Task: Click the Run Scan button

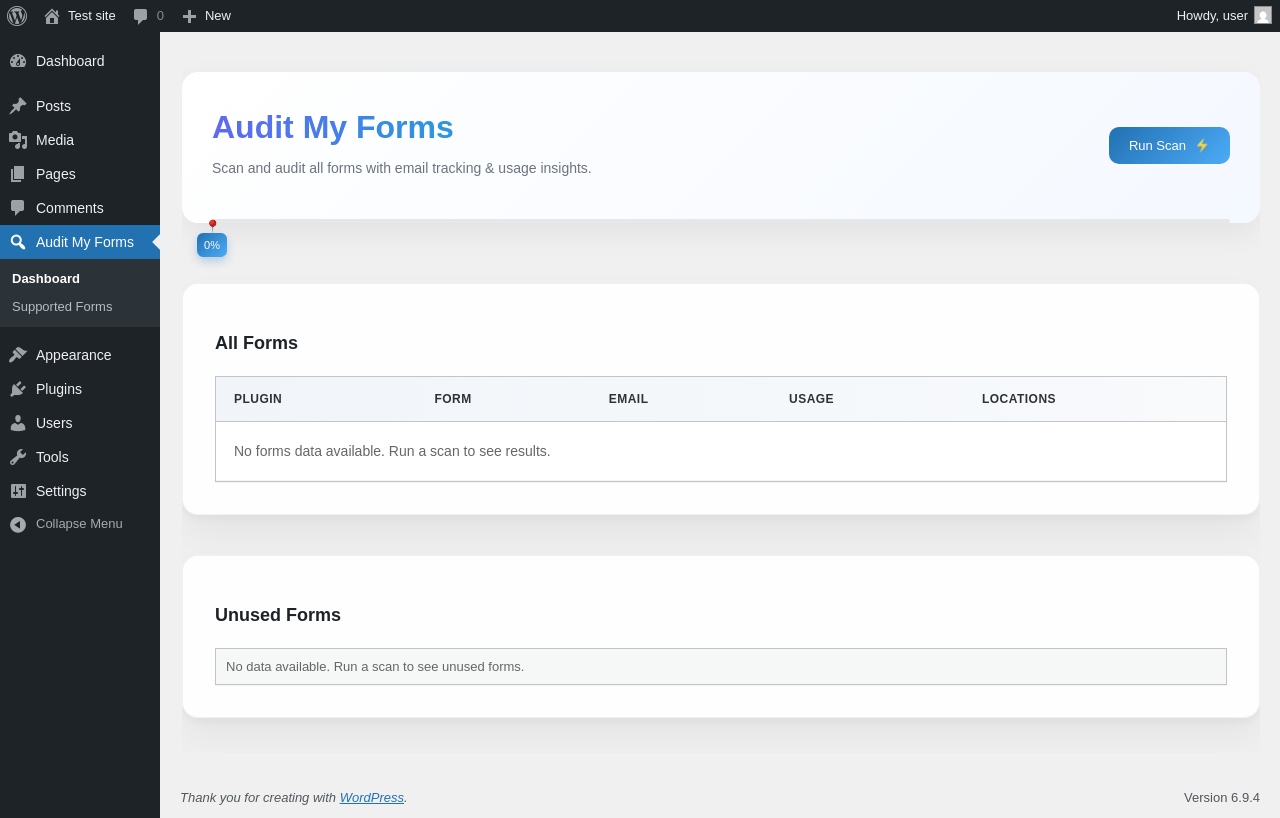Action: click(x=1169, y=145)
